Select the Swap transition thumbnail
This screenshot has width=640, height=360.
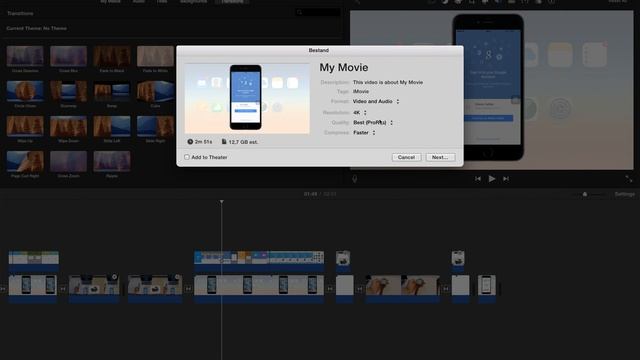tap(112, 91)
